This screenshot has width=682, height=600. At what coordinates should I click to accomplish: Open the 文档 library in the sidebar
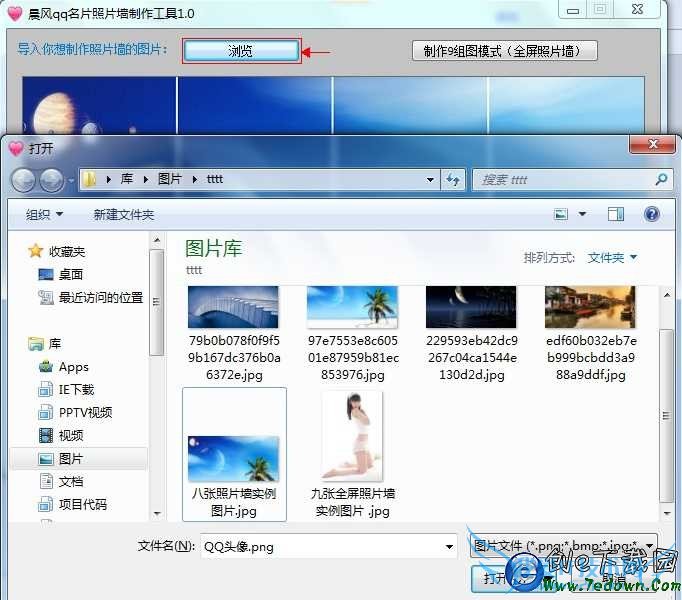point(71,482)
